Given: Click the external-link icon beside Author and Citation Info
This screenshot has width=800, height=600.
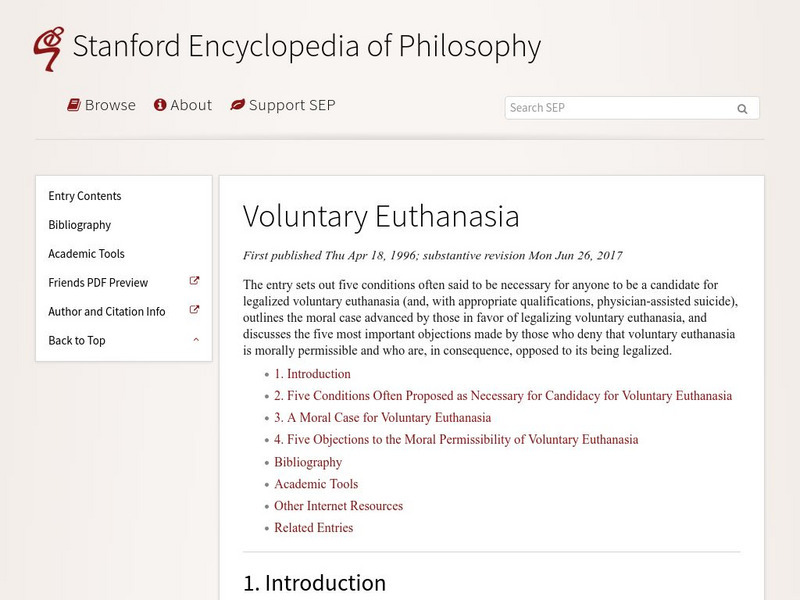Looking at the screenshot, I should (196, 311).
